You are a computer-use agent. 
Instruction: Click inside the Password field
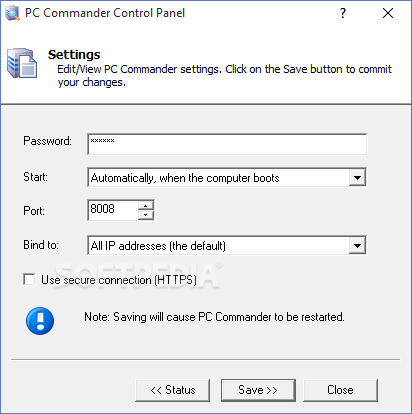click(x=227, y=144)
